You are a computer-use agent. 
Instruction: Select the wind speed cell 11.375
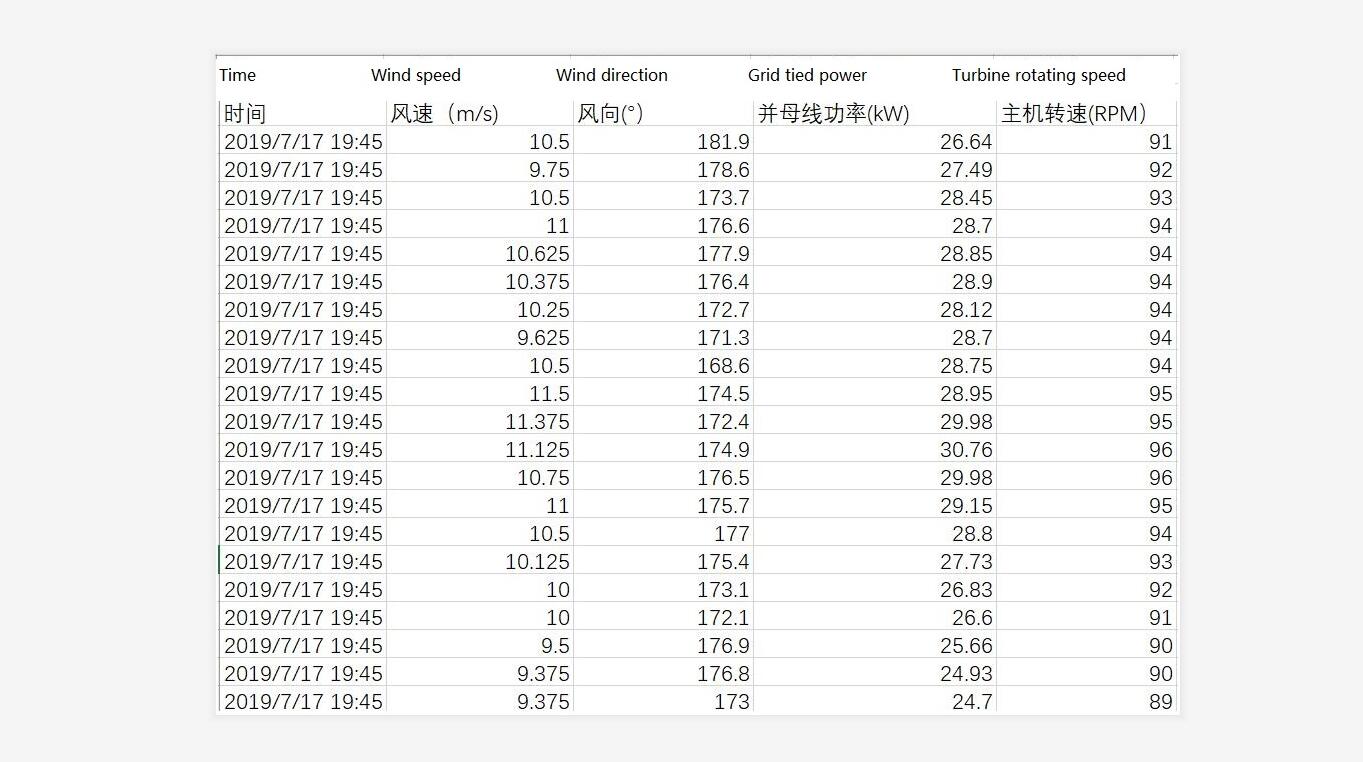pyautogui.click(x=479, y=422)
